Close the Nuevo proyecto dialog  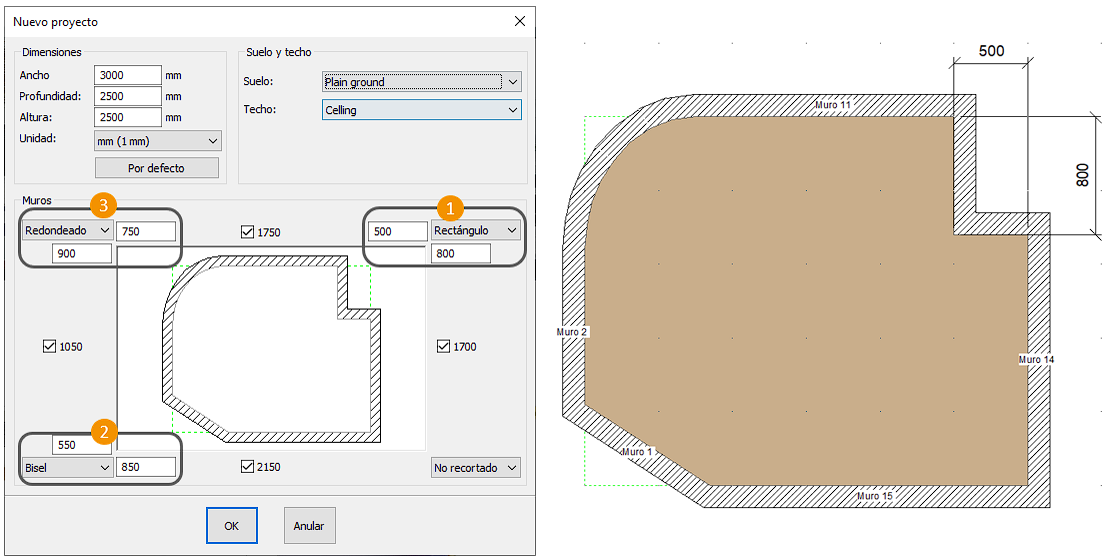pos(519,21)
